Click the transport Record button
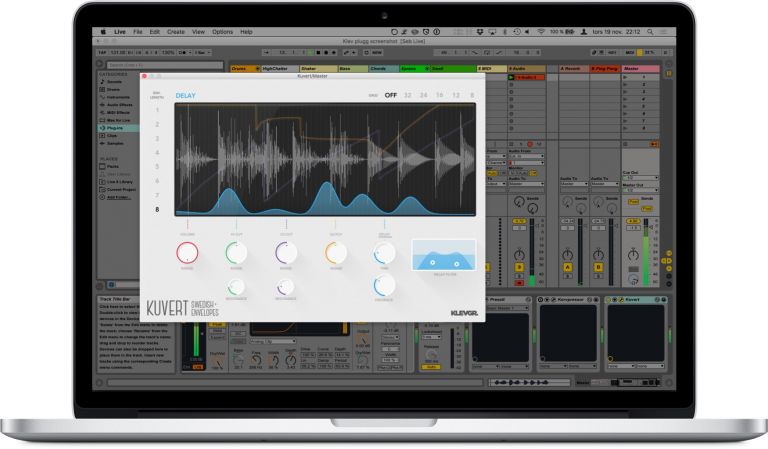Viewport: 768px width, 449px height. pos(326,52)
